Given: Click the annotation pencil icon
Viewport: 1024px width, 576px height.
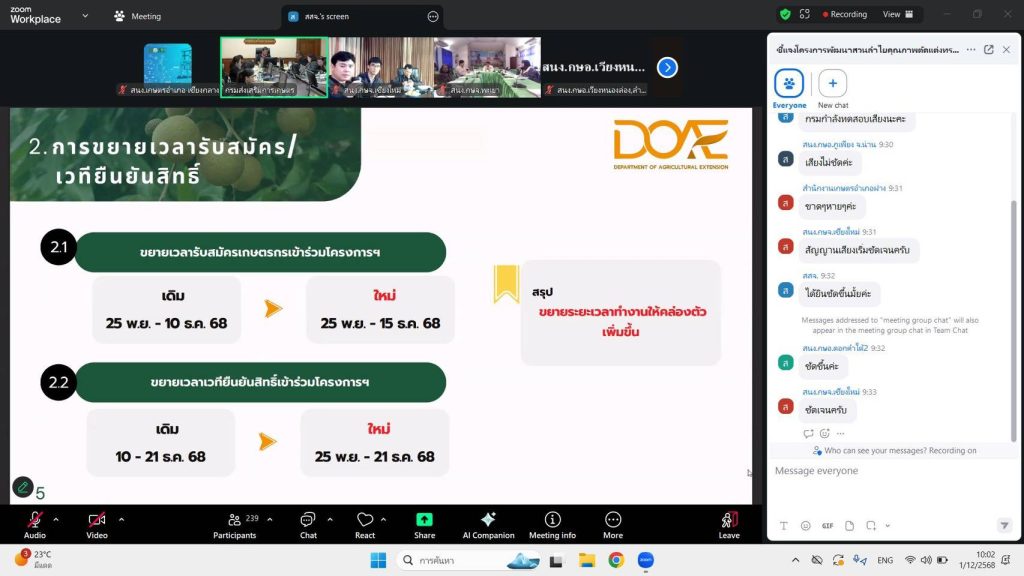Looking at the screenshot, I should pos(23,488).
